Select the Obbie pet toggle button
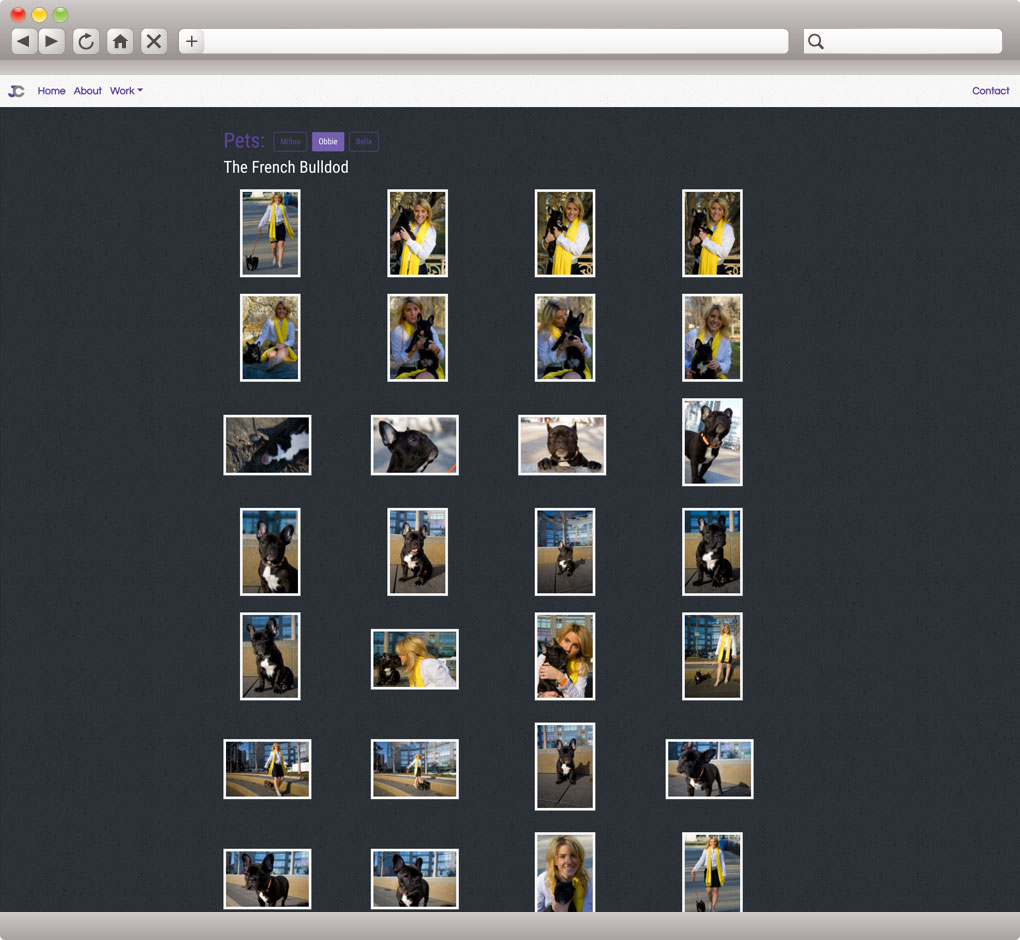Viewport: 1020px width, 940px height. [328, 142]
